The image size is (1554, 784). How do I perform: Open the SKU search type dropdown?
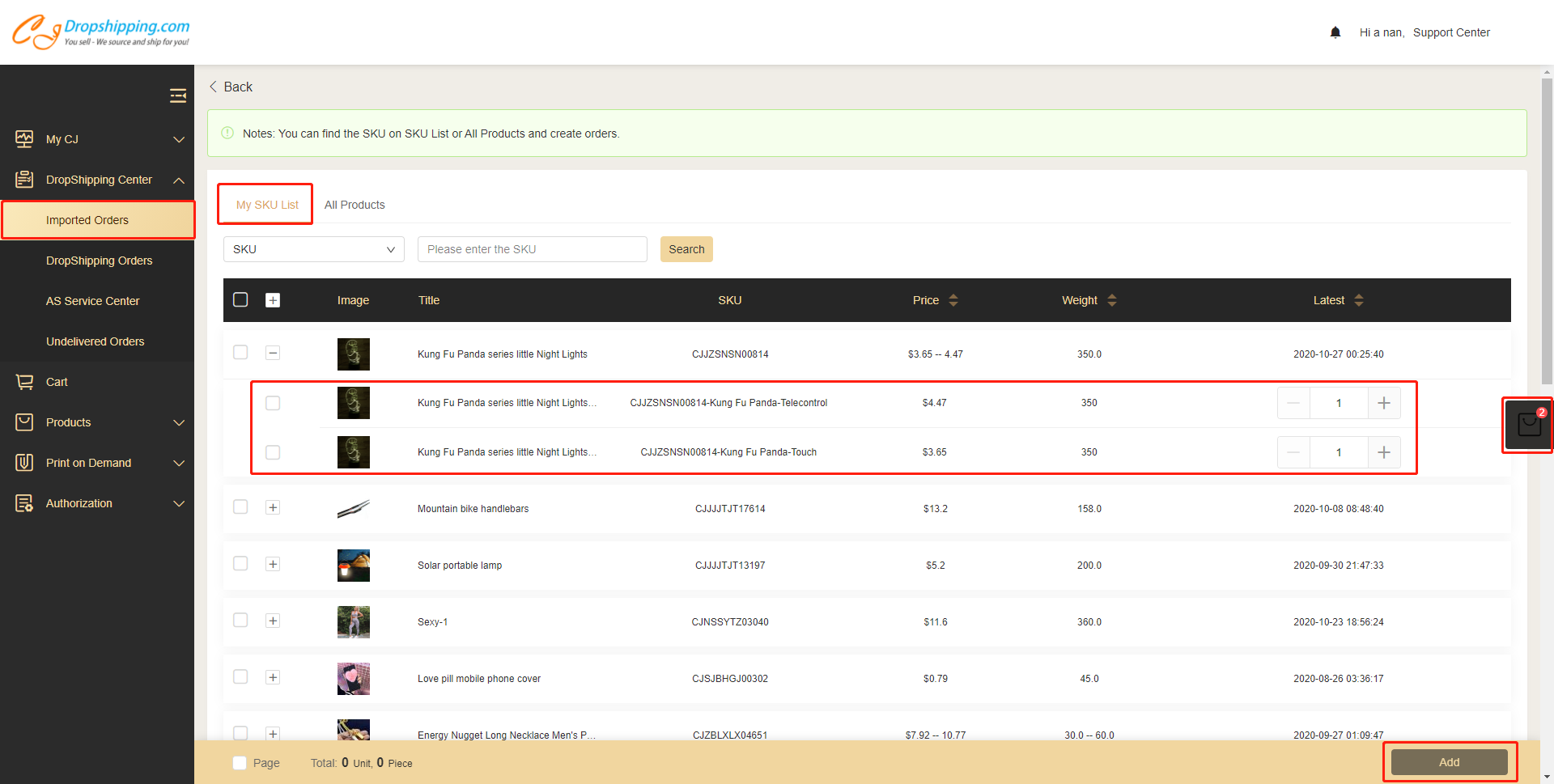coord(313,249)
